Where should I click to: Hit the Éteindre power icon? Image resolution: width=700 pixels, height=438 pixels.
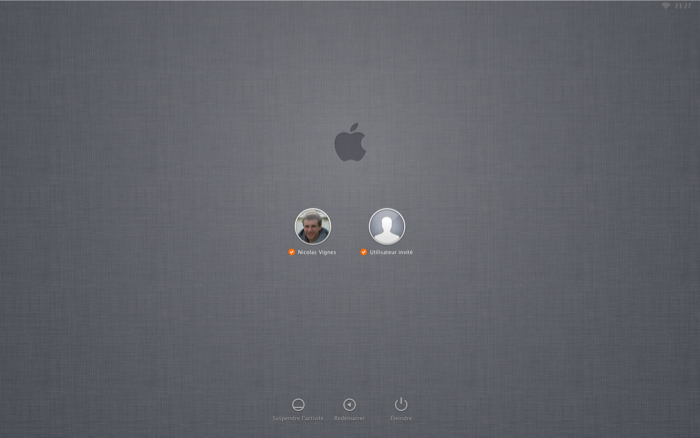(x=401, y=404)
